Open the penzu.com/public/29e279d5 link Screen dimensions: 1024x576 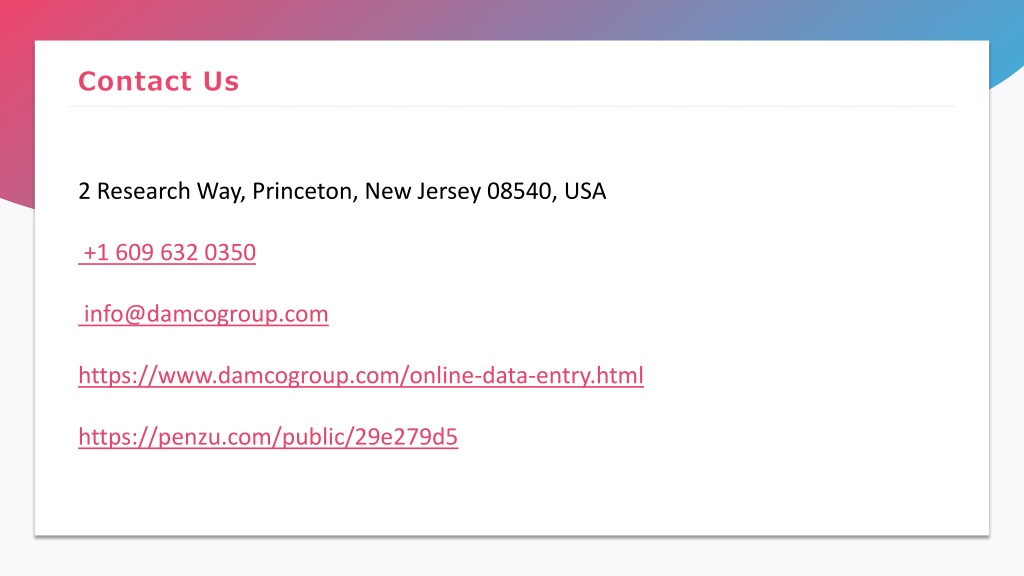(x=268, y=437)
